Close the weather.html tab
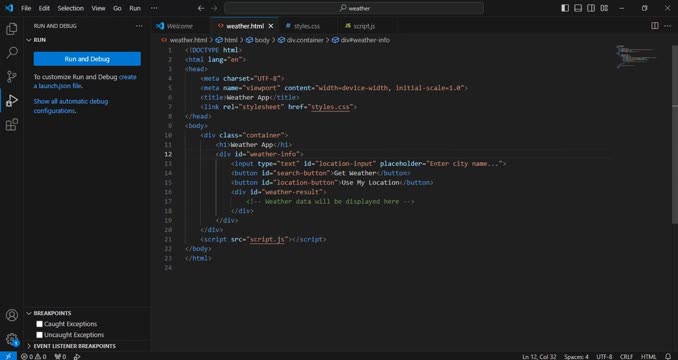The height and width of the screenshot is (360, 678). click(271, 26)
